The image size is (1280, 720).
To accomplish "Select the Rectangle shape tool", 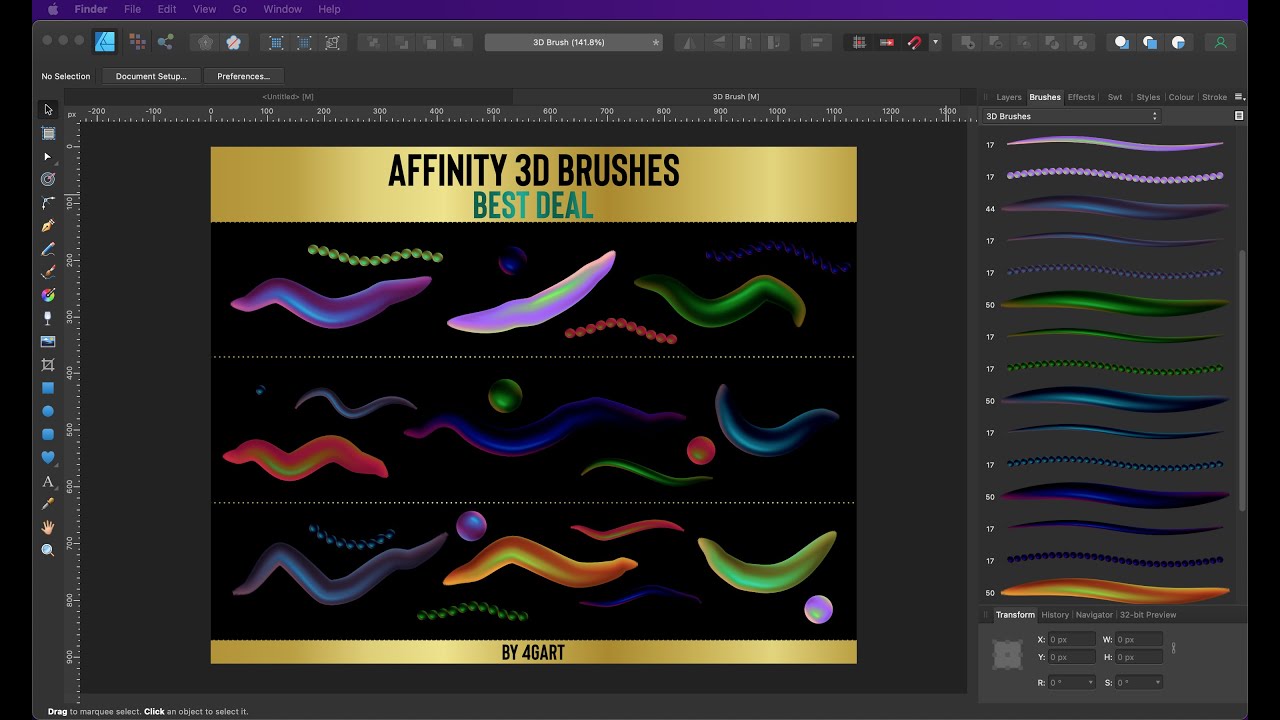I will [48, 388].
